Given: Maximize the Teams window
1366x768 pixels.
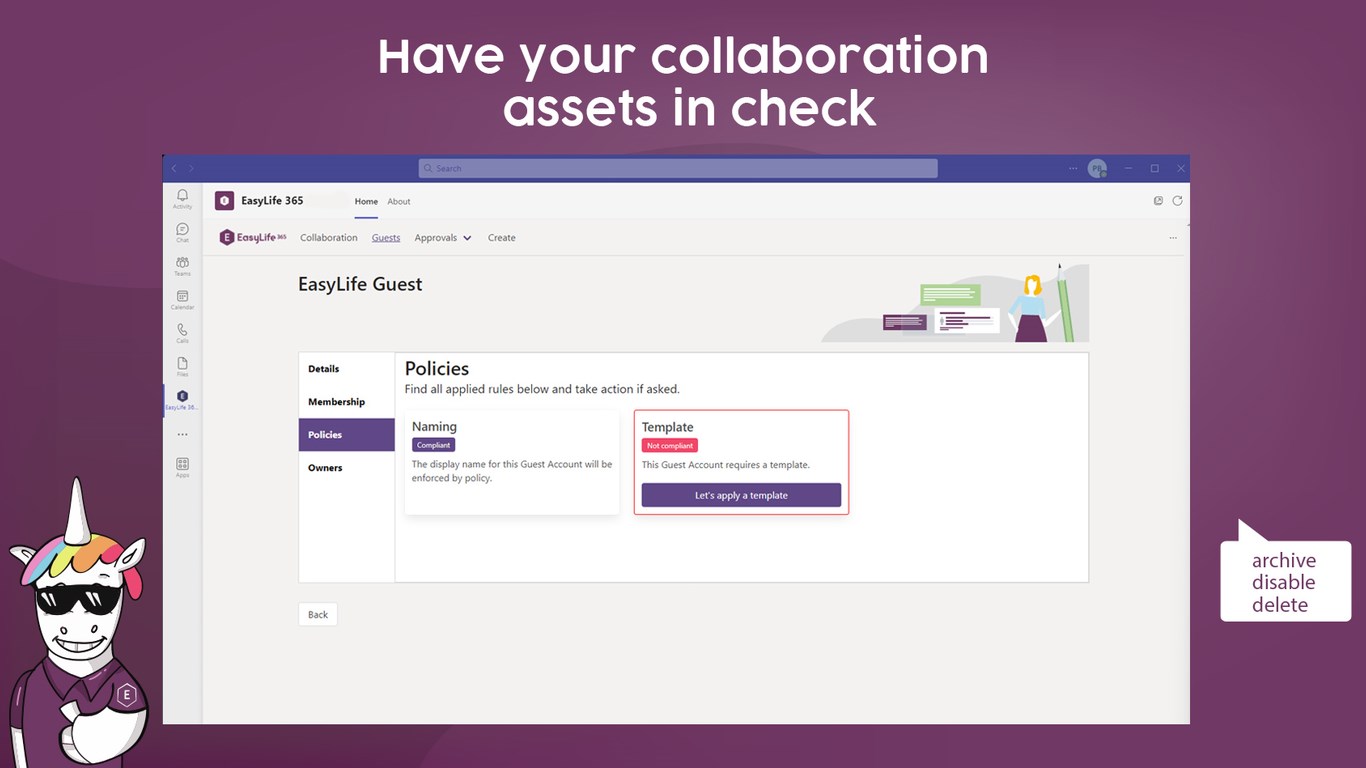Looking at the screenshot, I should (1154, 168).
